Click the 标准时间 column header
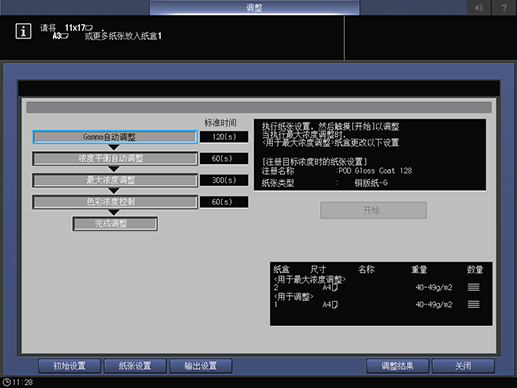This screenshot has height=388, width=517. (220, 123)
